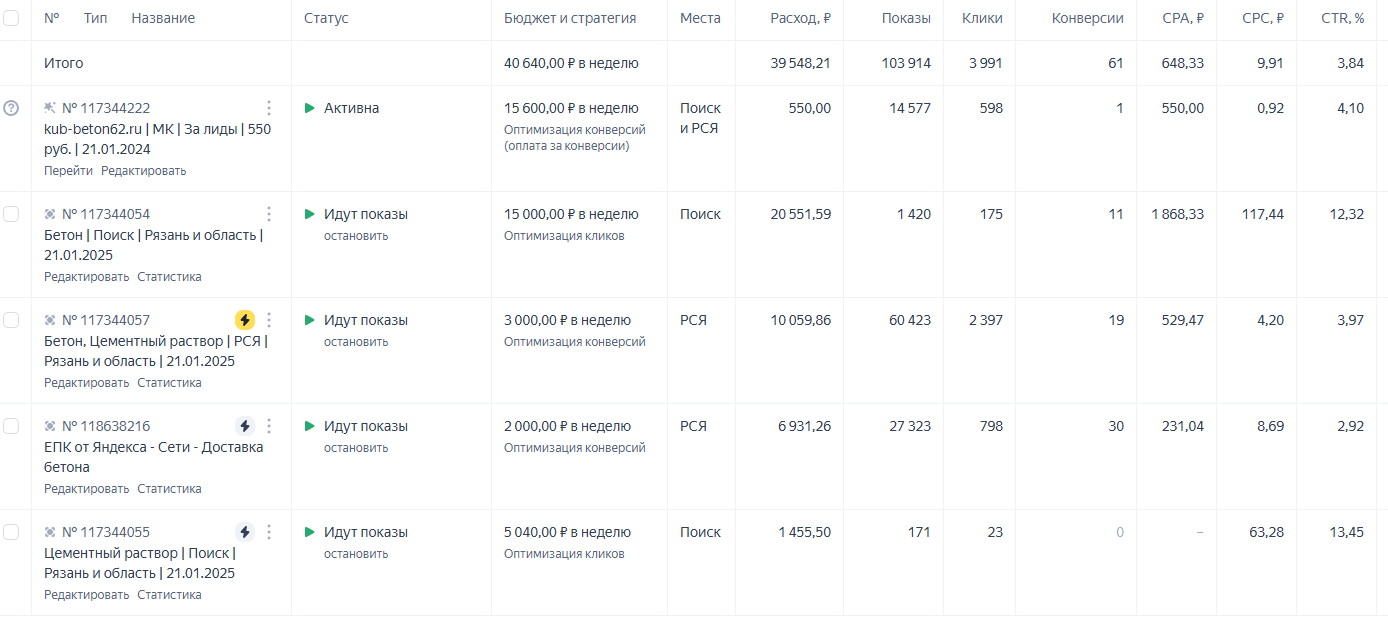Click Редактировать link for kub-beton62.ru campaign
This screenshot has height=626, width=1388.
pyautogui.click(x=143, y=171)
